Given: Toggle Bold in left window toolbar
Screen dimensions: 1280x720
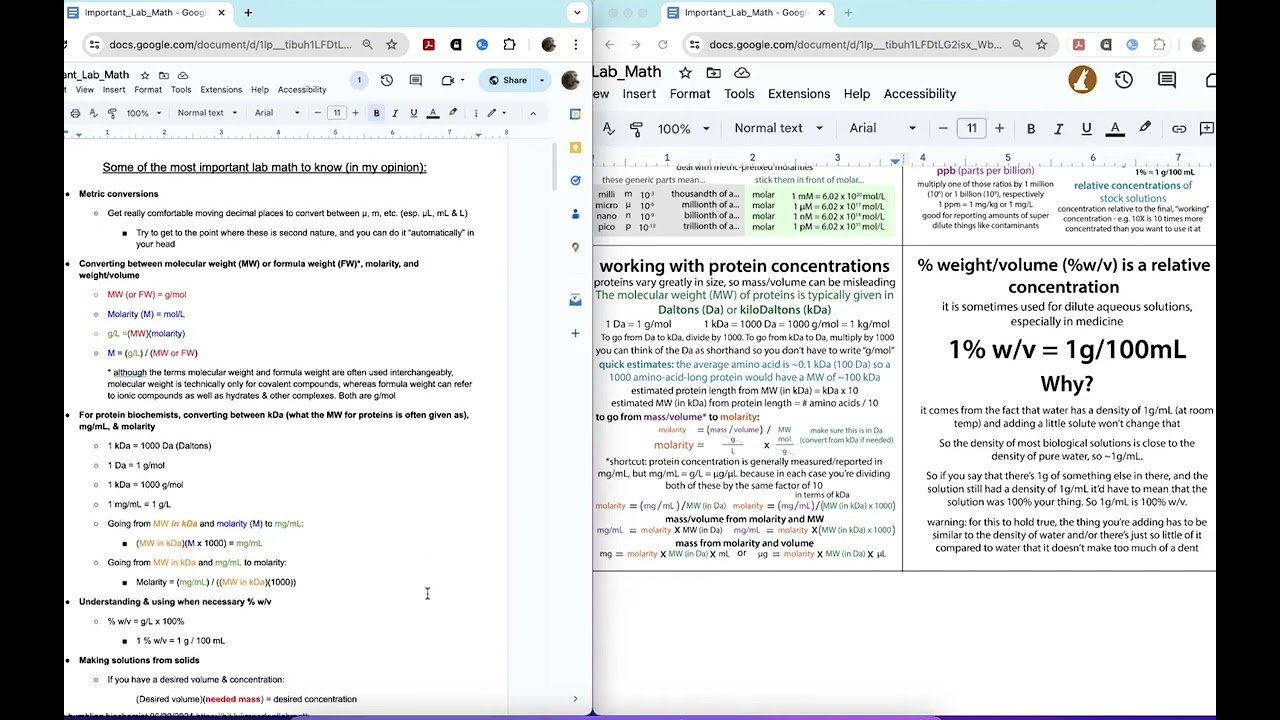Looking at the screenshot, I should pyautogui.click(x=376, y=113).
